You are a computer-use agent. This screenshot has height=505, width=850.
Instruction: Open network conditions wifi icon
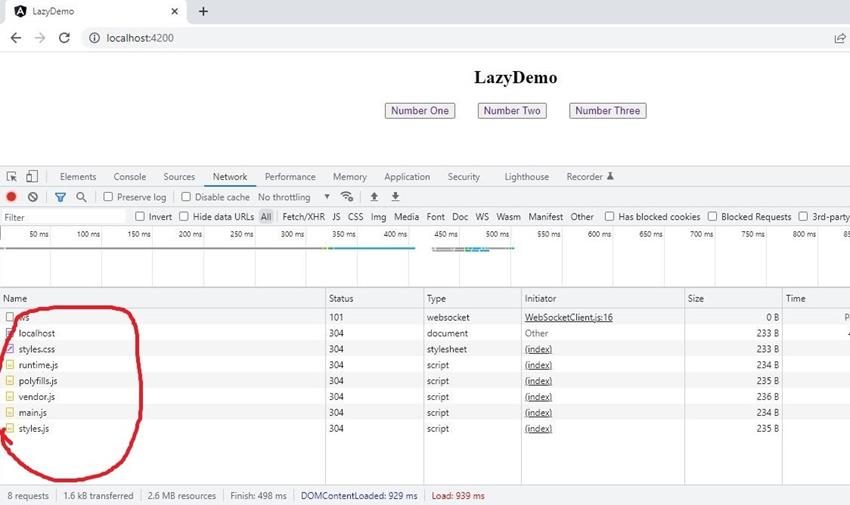point(347,197)
